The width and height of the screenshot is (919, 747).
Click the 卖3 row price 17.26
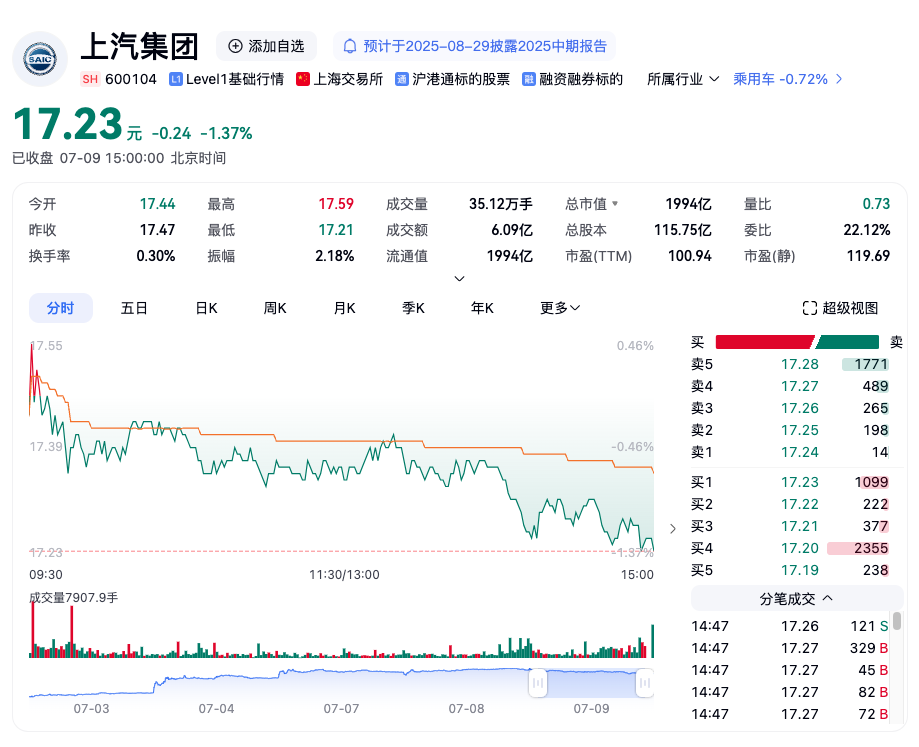click(799, 408)
